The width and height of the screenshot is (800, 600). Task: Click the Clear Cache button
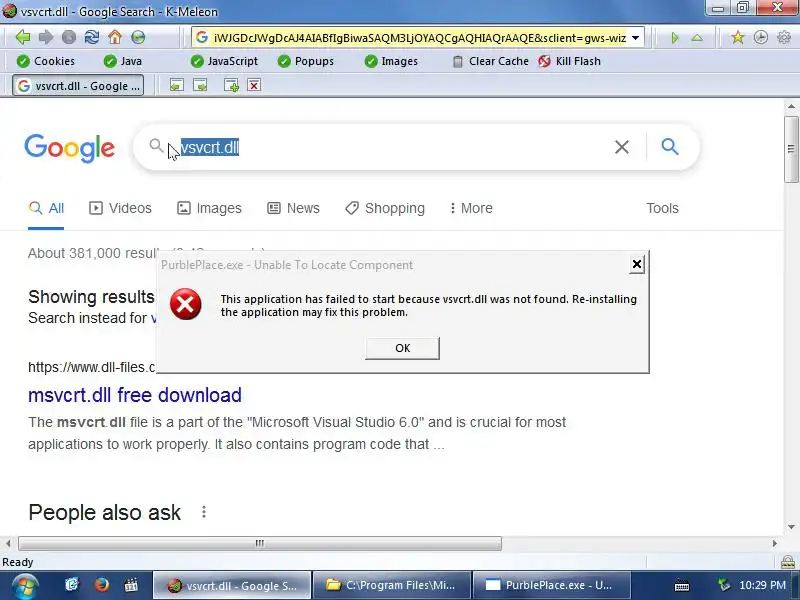pos(491,61)
